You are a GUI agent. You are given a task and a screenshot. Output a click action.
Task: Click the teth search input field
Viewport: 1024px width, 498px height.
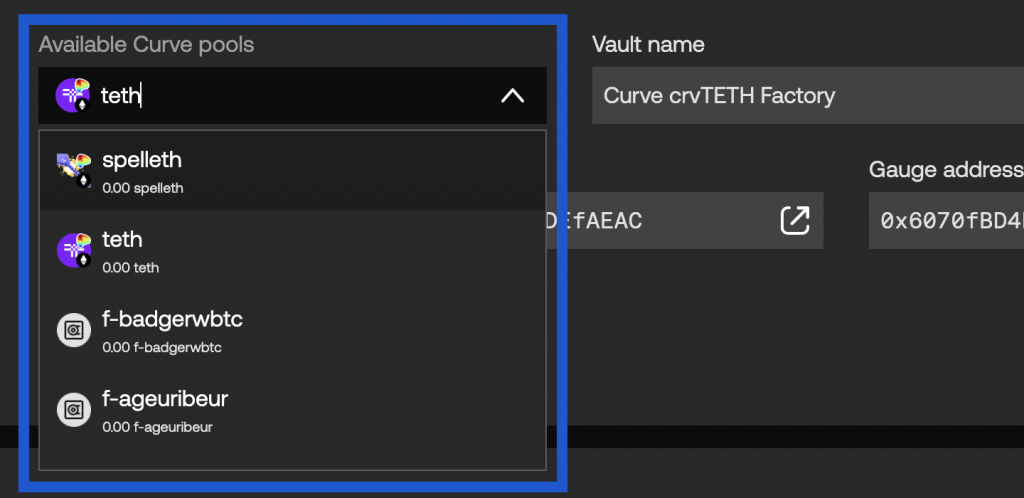point(293,95)
